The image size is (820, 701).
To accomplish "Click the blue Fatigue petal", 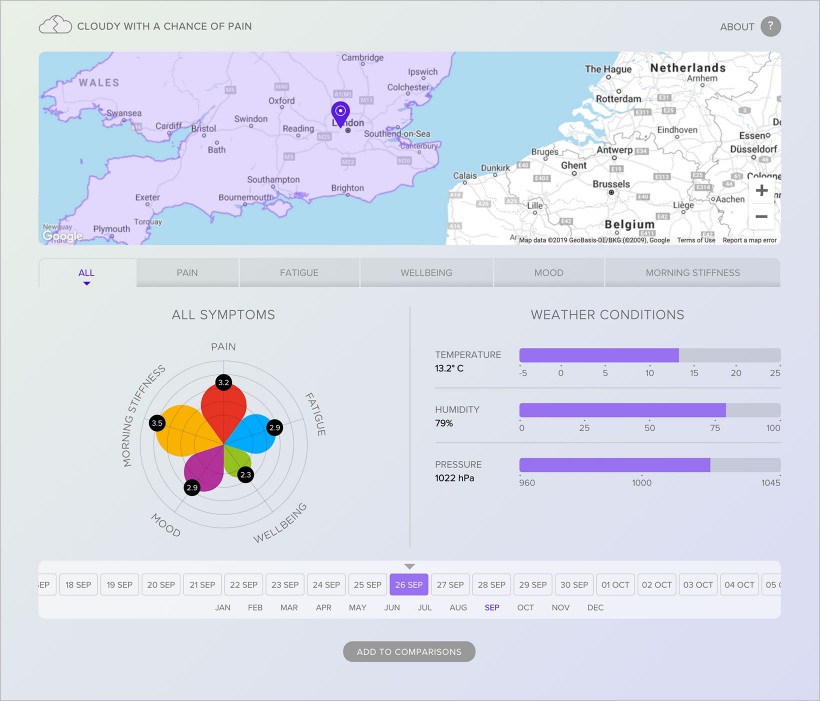I will click(x=252, y=433).
